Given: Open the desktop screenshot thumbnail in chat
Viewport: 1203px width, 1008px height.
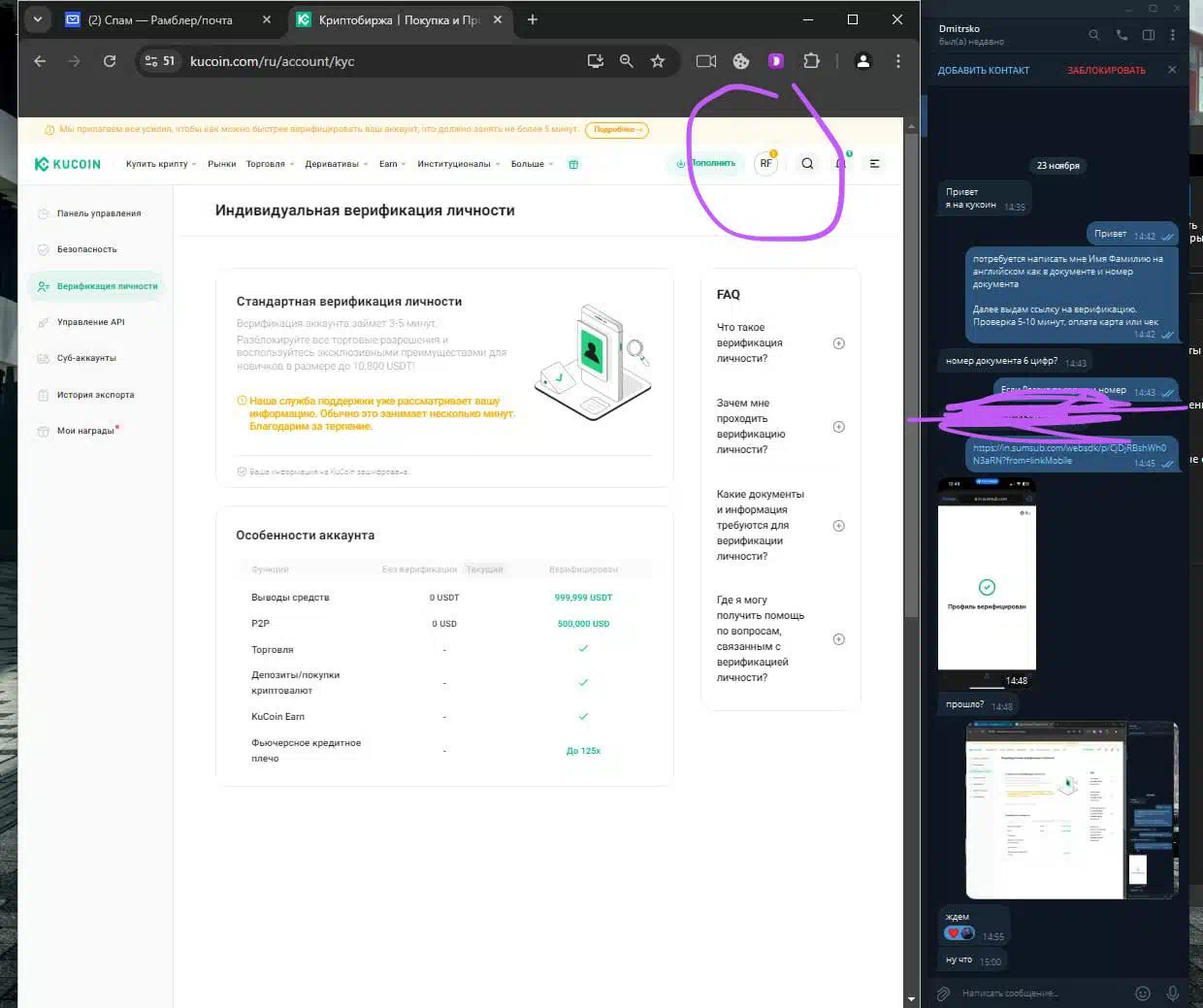Looking at the screenshot, I should pos(1071,810).
